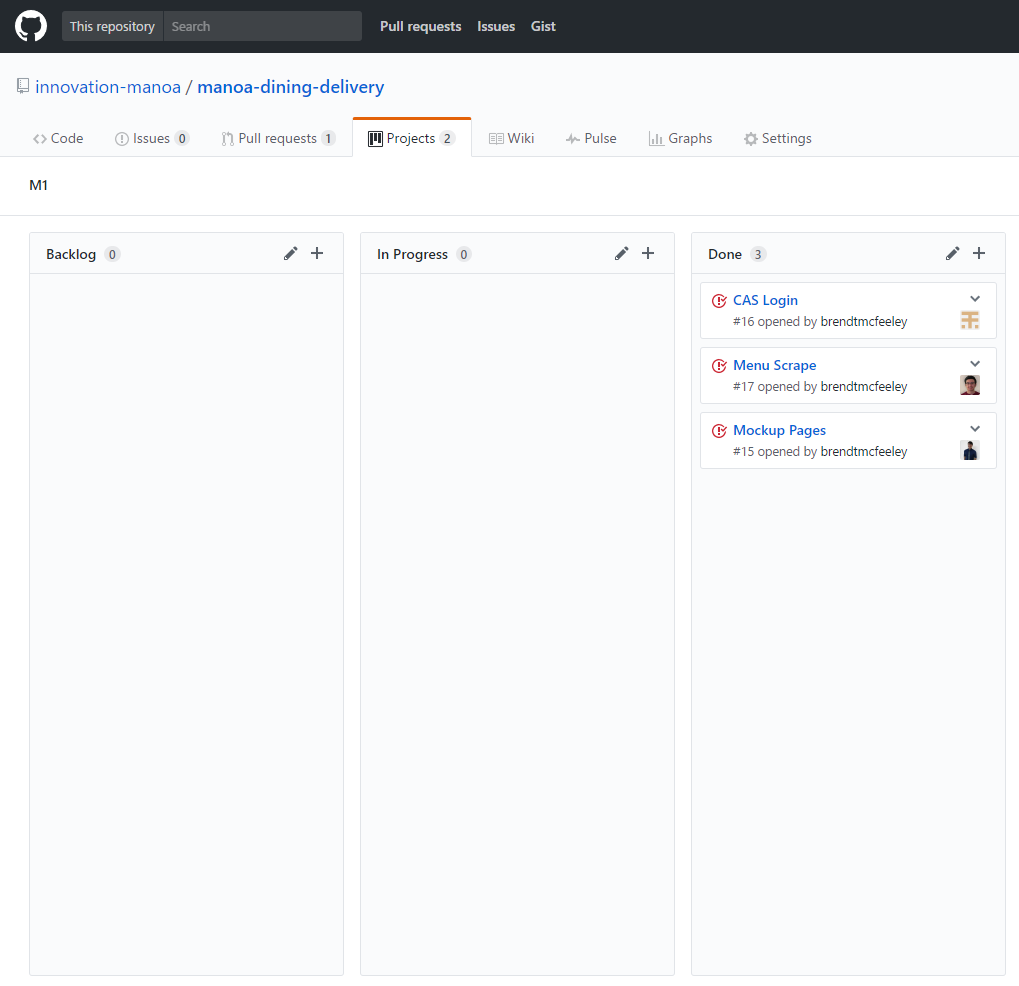This screenshot has height=986, width=1019.
Task: Open the innovation-manoa organization link
Action: (x=108, y=87)
